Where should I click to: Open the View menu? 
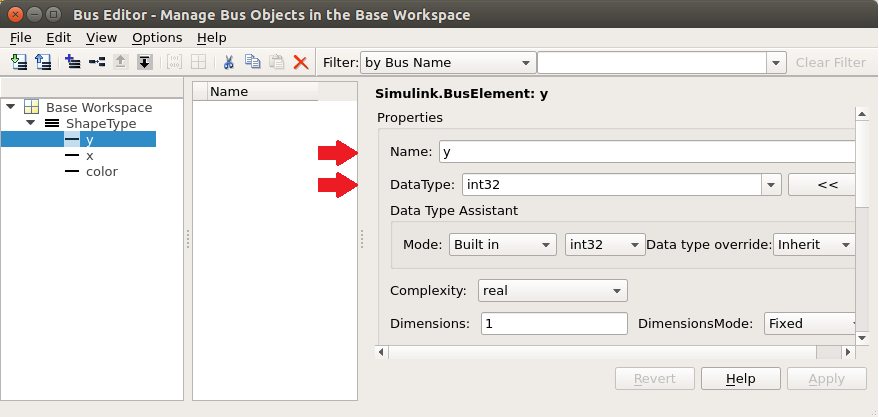101,38
